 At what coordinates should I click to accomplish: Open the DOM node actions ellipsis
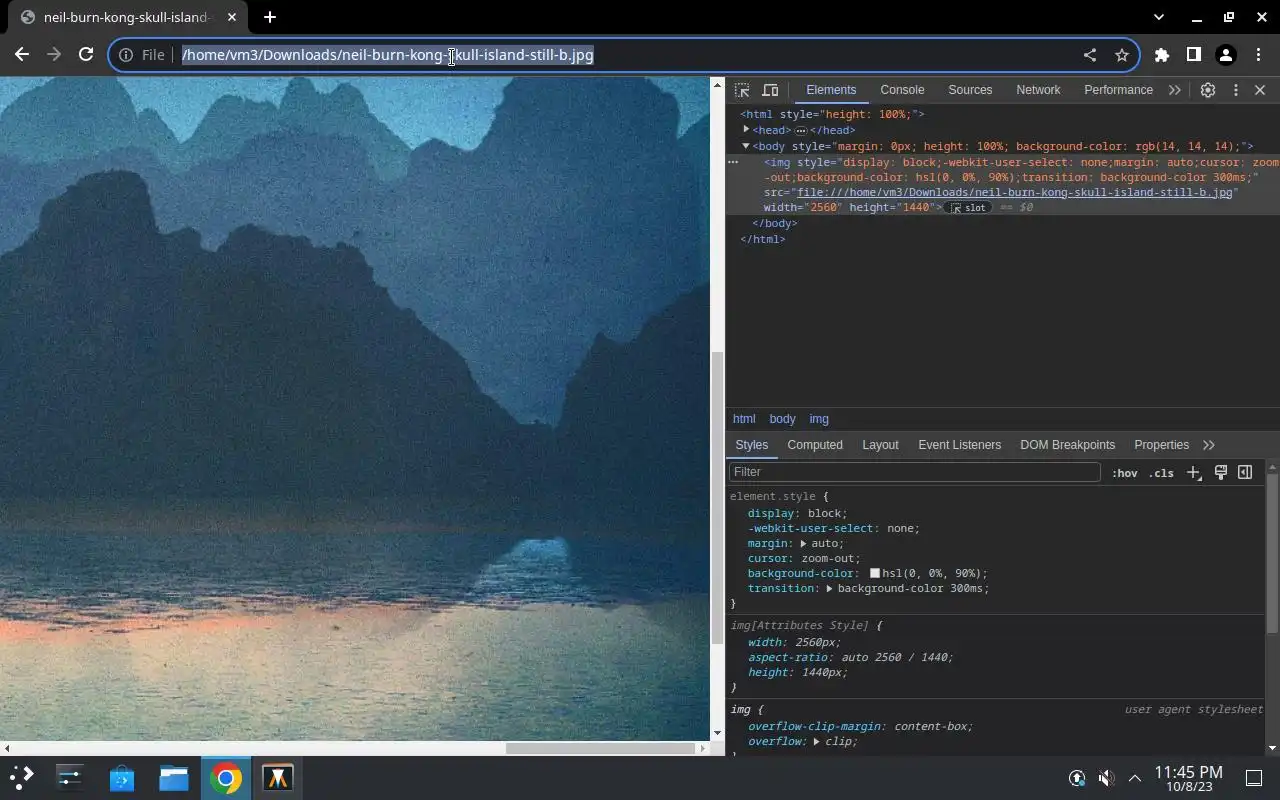[x=733, y=162]
